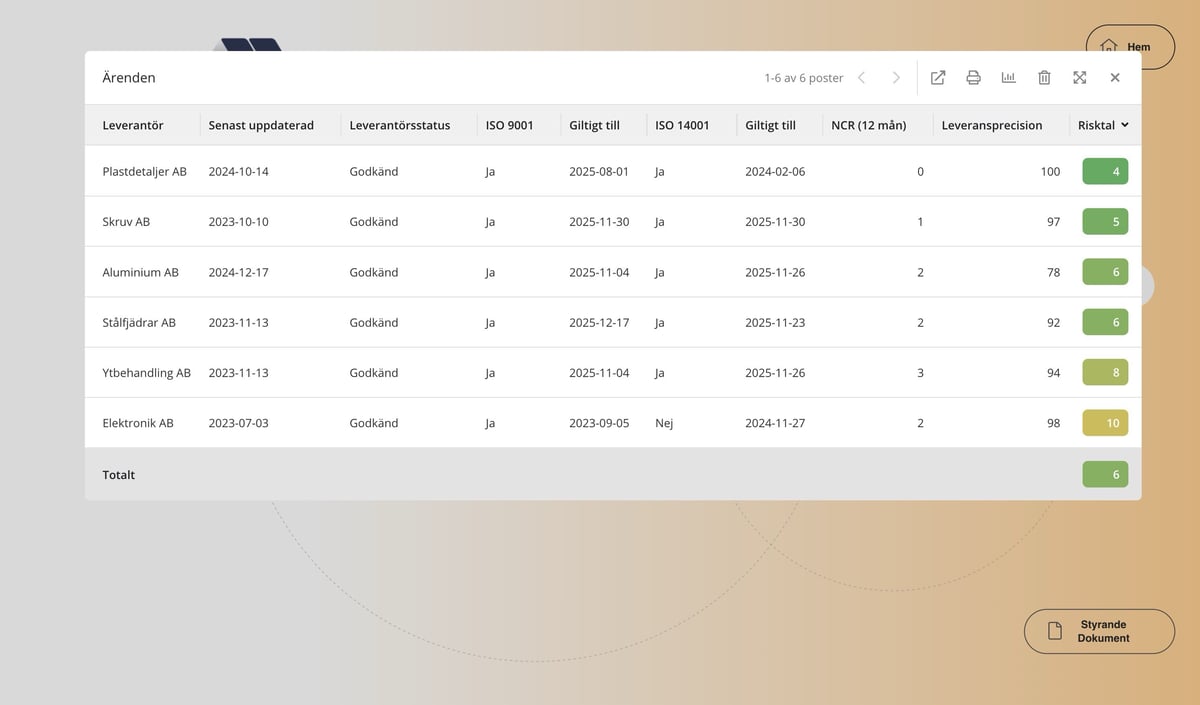Click the trash can delete icon
This screenshot has height=705, width=1200.
(1044, 78)
